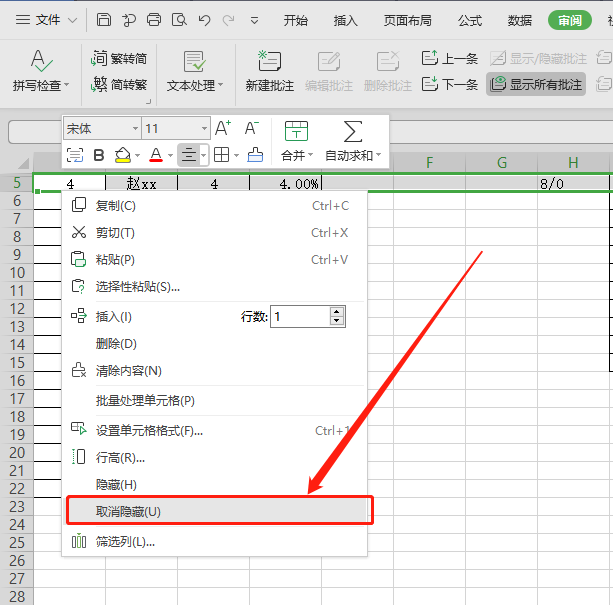Select column header G
This screenshot has width=613, height=605.
(502, 163)
